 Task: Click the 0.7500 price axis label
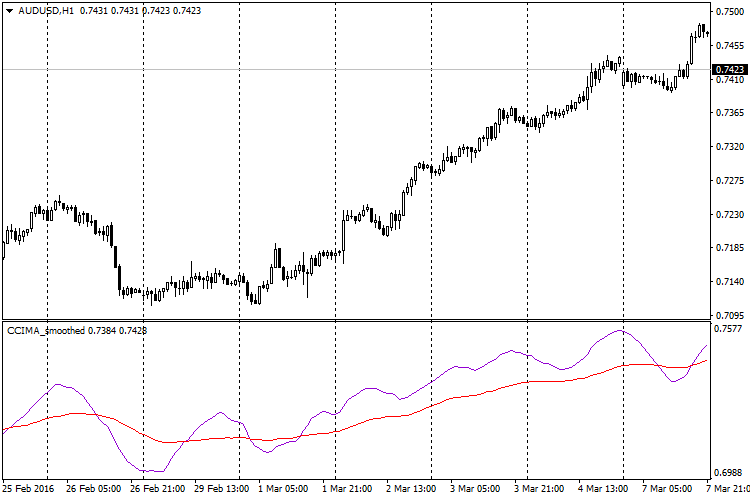coord(729,12)
